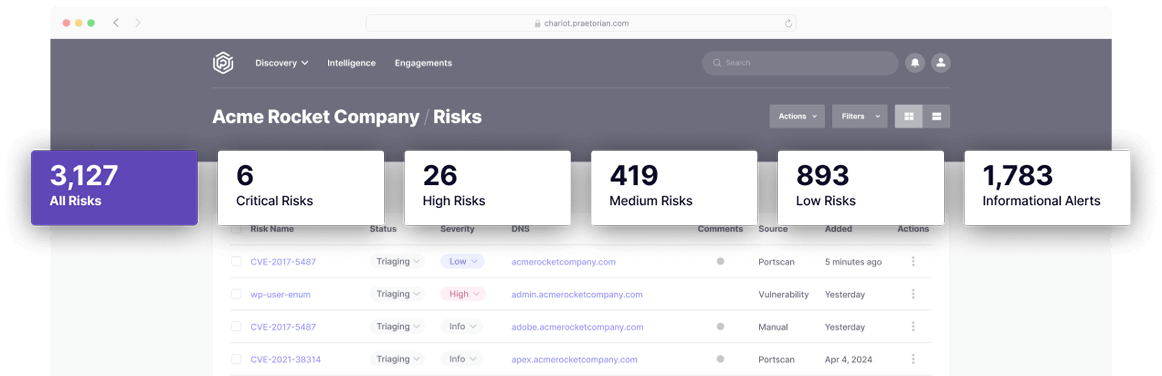Sort by the Risk Name column header
Viewport: 1162px width, 376px height.
coord(272,229)
